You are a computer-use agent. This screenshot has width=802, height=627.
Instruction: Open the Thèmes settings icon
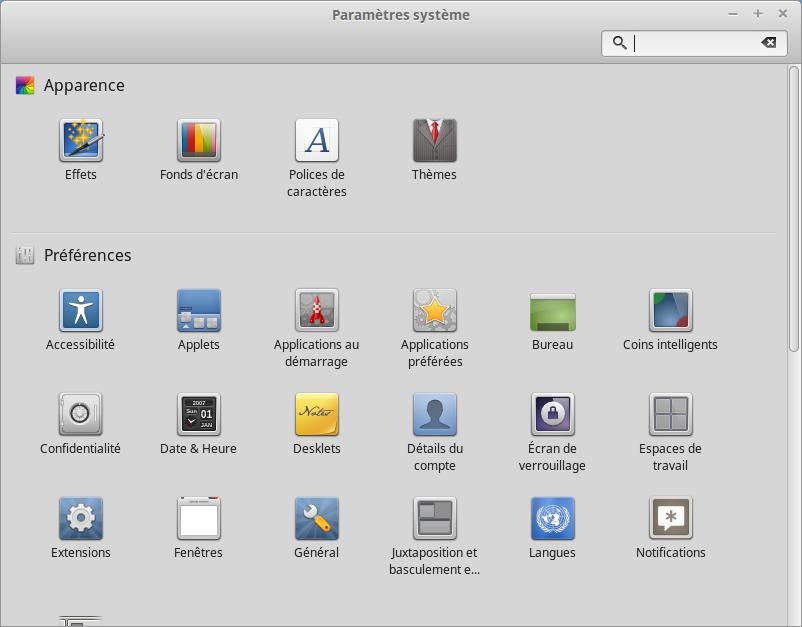coord(434,140)
